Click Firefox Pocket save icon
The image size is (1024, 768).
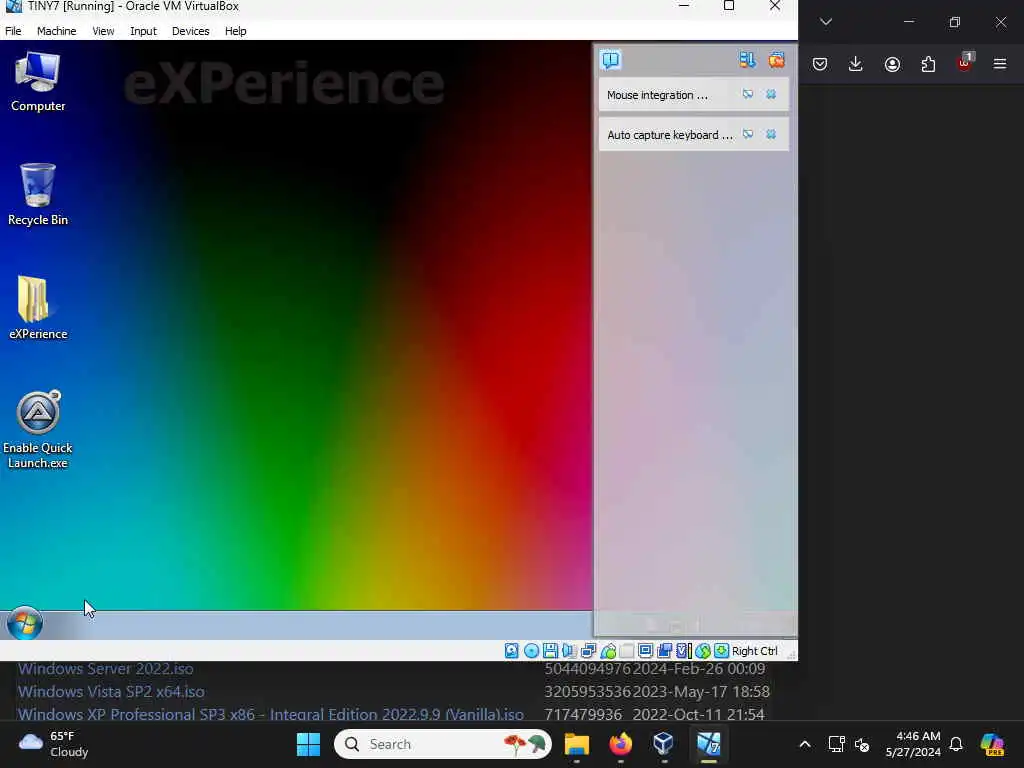[820, 64]
